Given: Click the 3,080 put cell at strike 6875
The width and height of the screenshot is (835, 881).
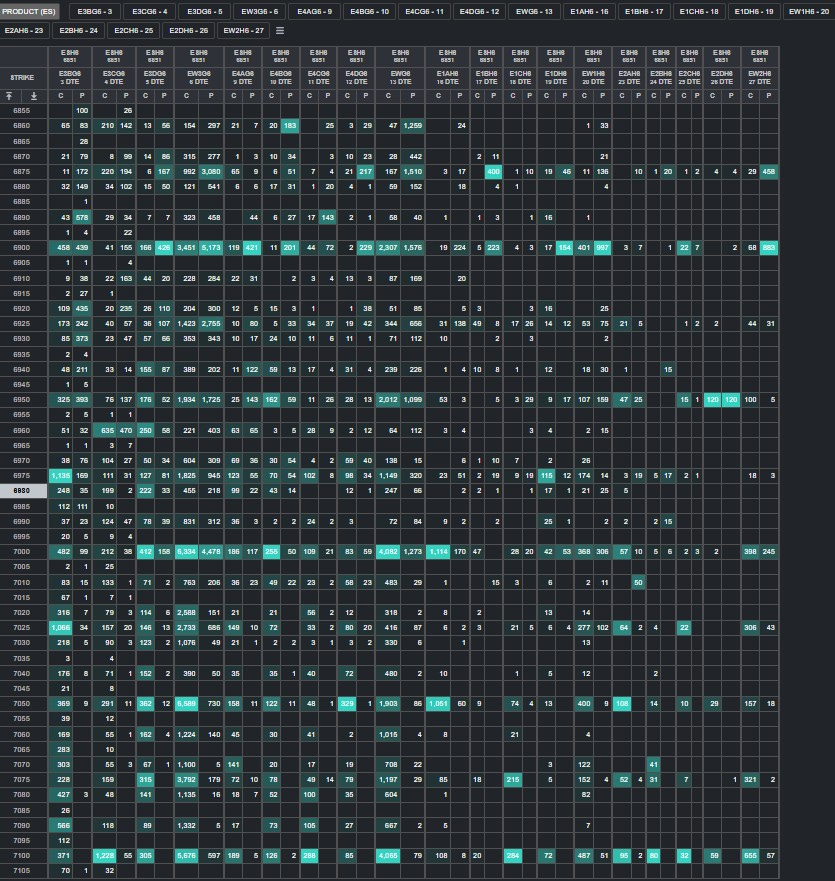Looking at the screenshot, I should pyautogui.click(x=211, y=172).
